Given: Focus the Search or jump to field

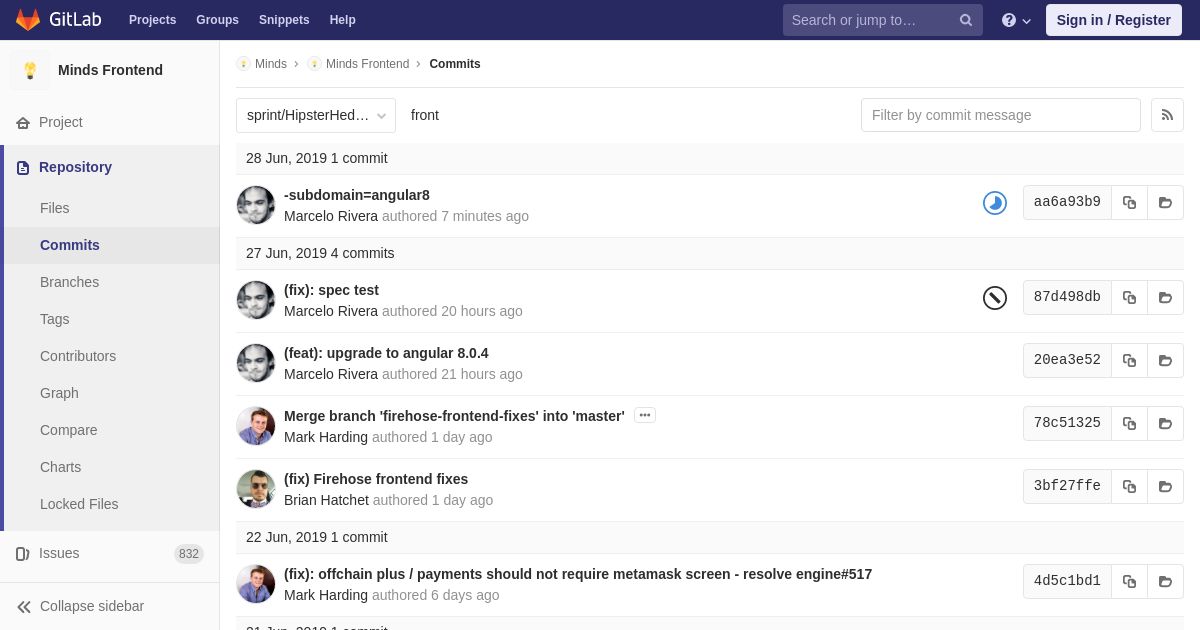Looking at the screenshot, I should point(883,20).
